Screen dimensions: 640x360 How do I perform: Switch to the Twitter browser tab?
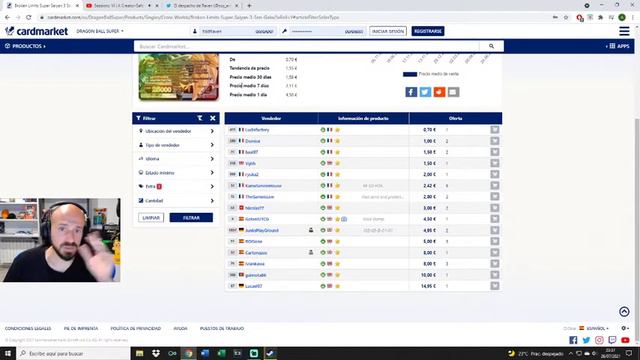(200, 6)
